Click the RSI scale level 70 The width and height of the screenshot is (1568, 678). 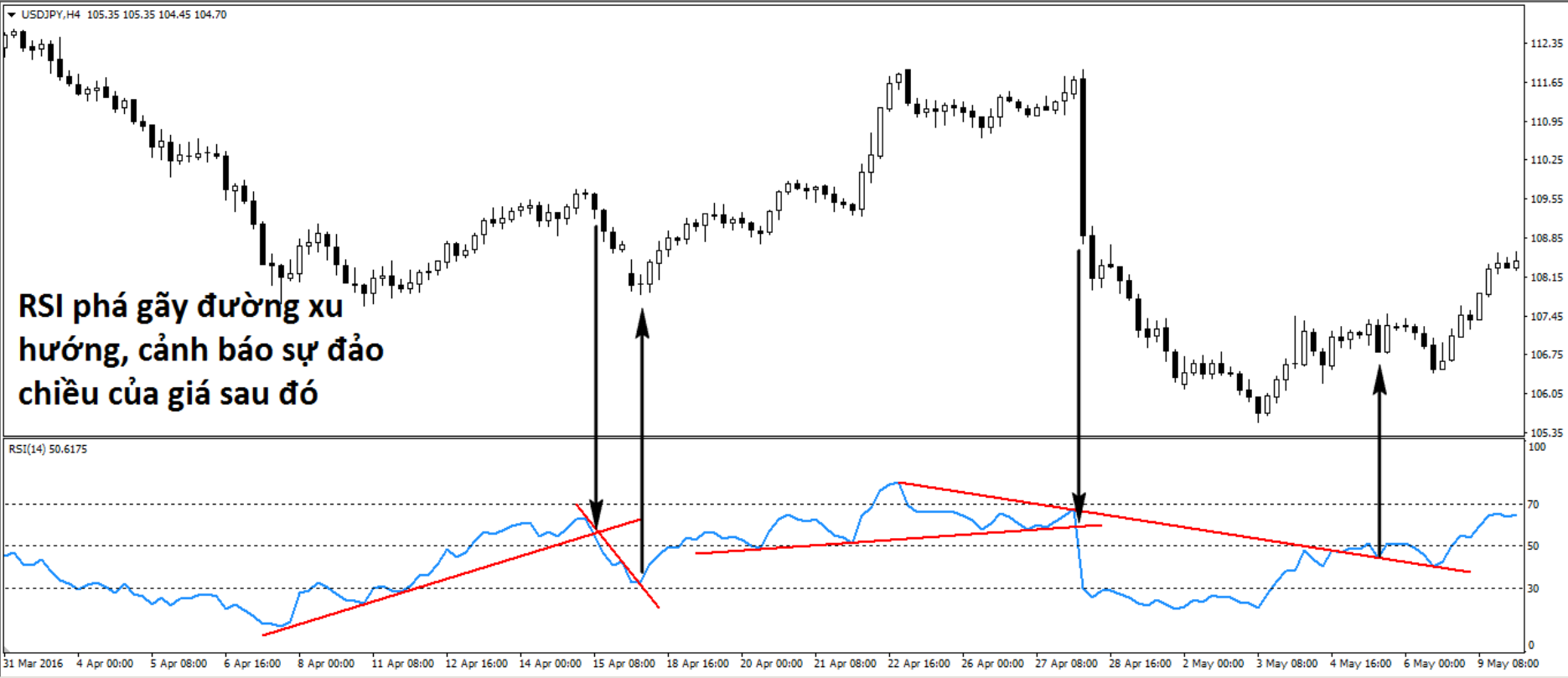[1534, 505]
